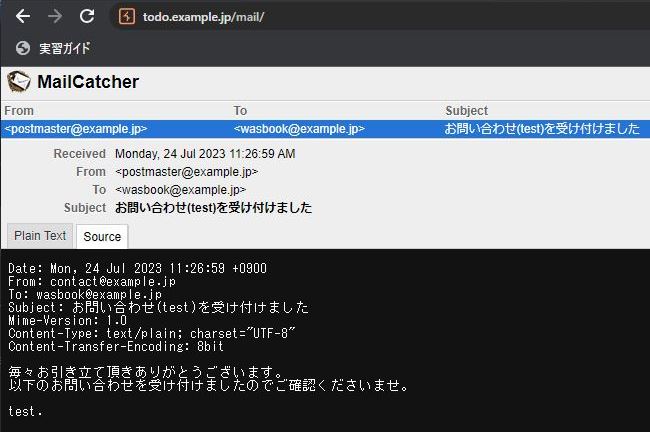Click the To: wasbook@example.jp source line
This screenshot has width=650, height=432.
point(85,294)
